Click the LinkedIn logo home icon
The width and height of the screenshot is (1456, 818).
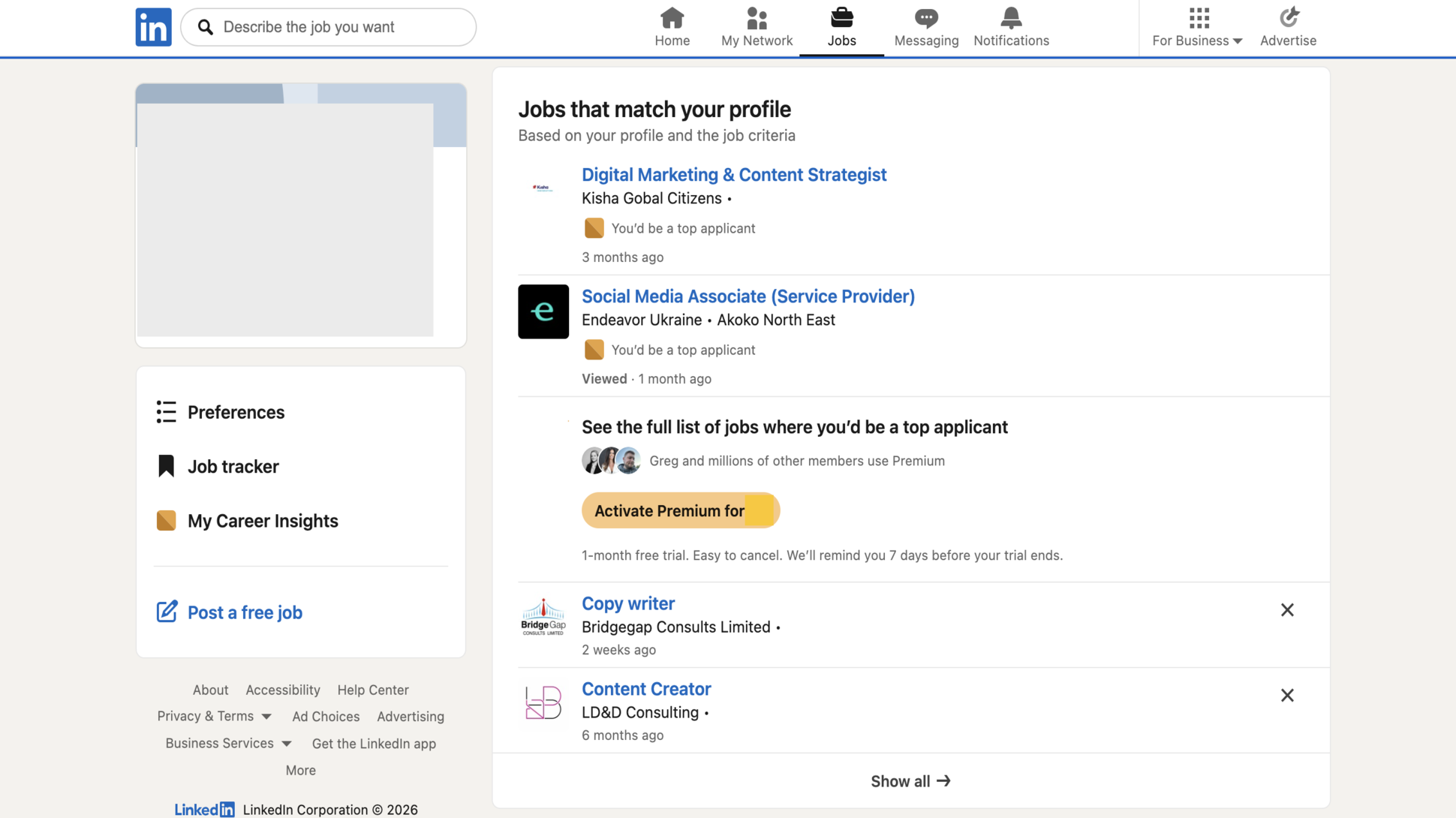click(x=153, y=27)
